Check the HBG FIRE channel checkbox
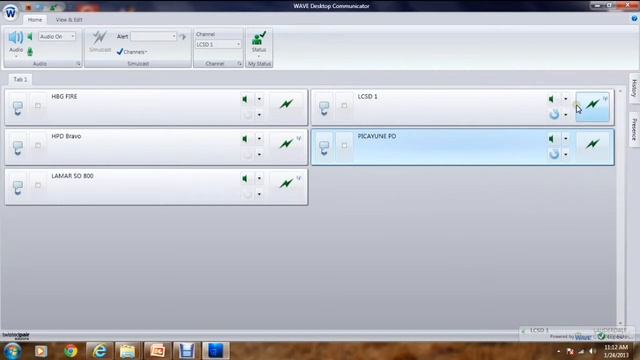640x360 pixels. [x=38, y=106]
